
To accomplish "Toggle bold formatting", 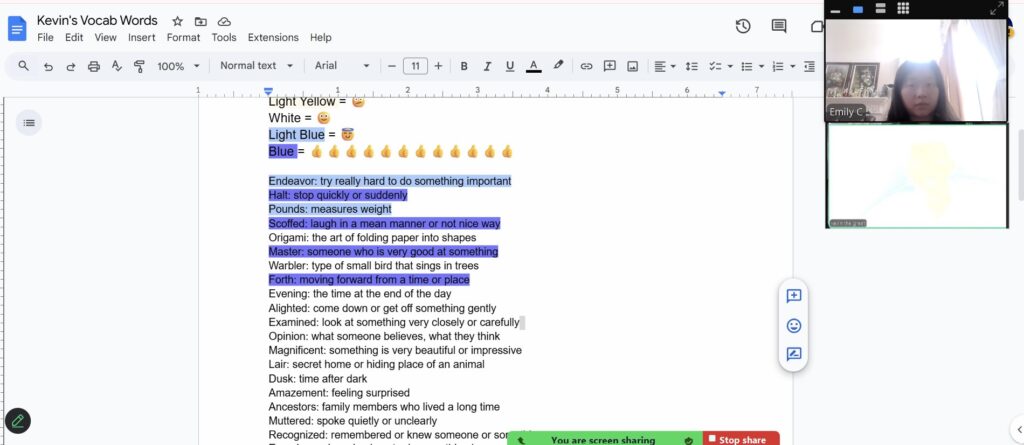I will (464, 66).
